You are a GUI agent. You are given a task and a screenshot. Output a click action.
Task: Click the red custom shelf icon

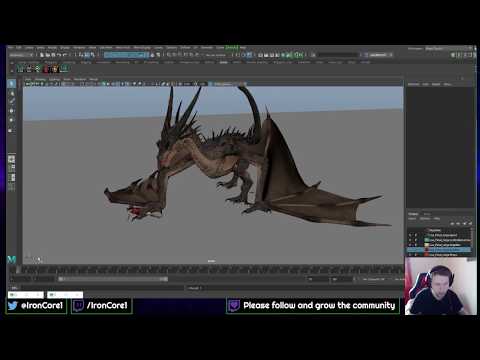[x=46, y=69]
